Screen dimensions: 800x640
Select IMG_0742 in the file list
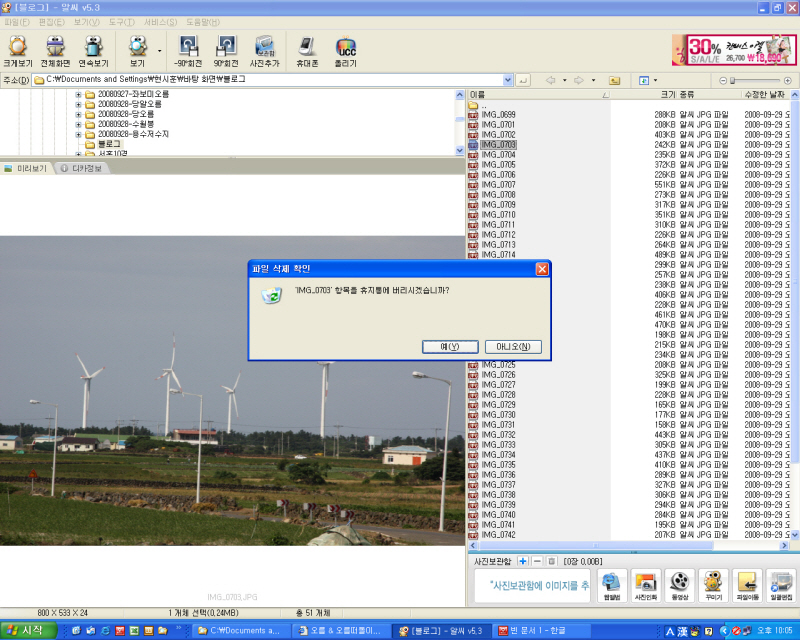498,535
